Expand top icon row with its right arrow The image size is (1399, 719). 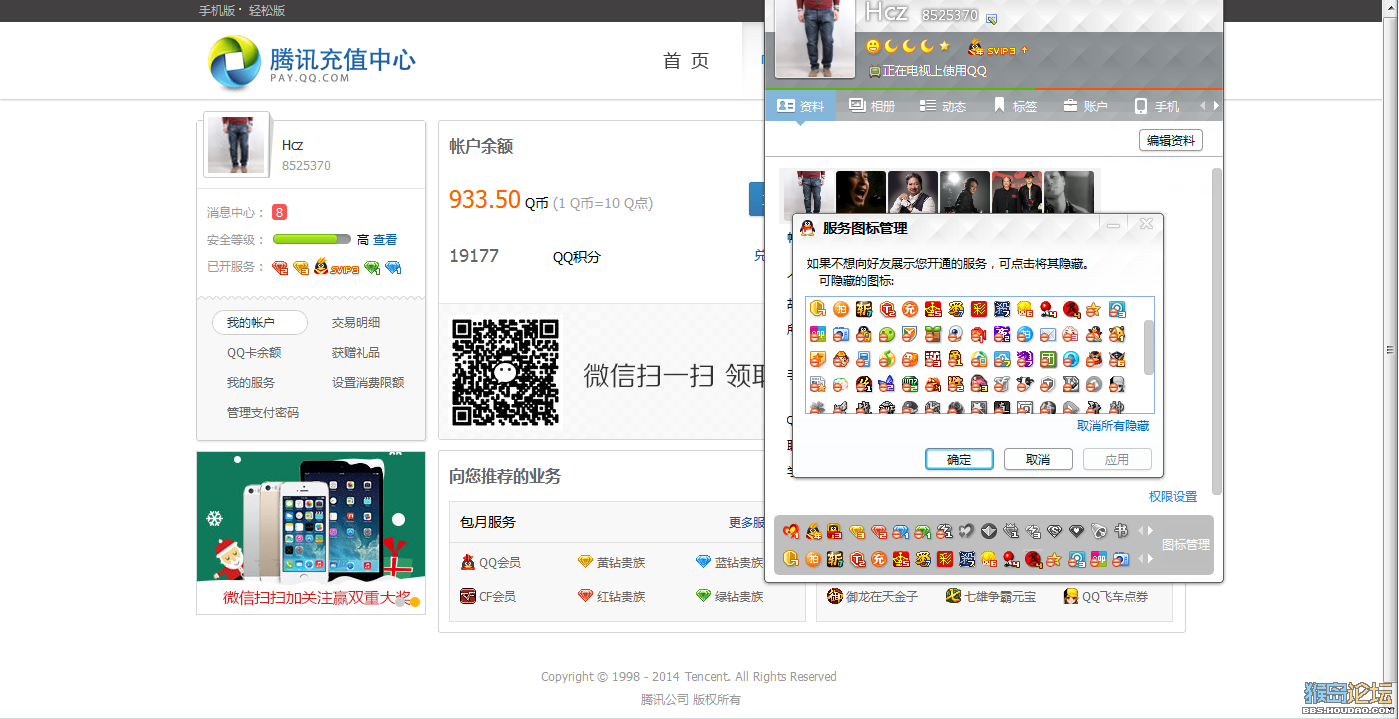point(1150,531)
